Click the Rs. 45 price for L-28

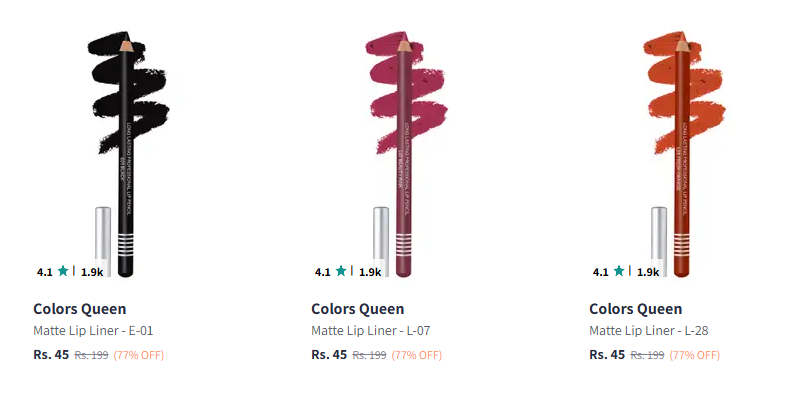click(607, 354)
